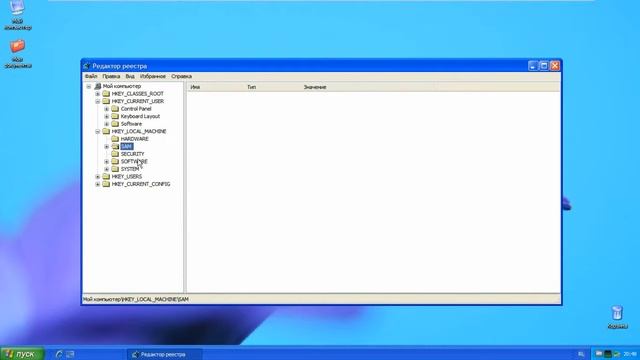Expand the HKEY_CLASSES_ROOT branch
640x360 pixels.
coord(98,94)
